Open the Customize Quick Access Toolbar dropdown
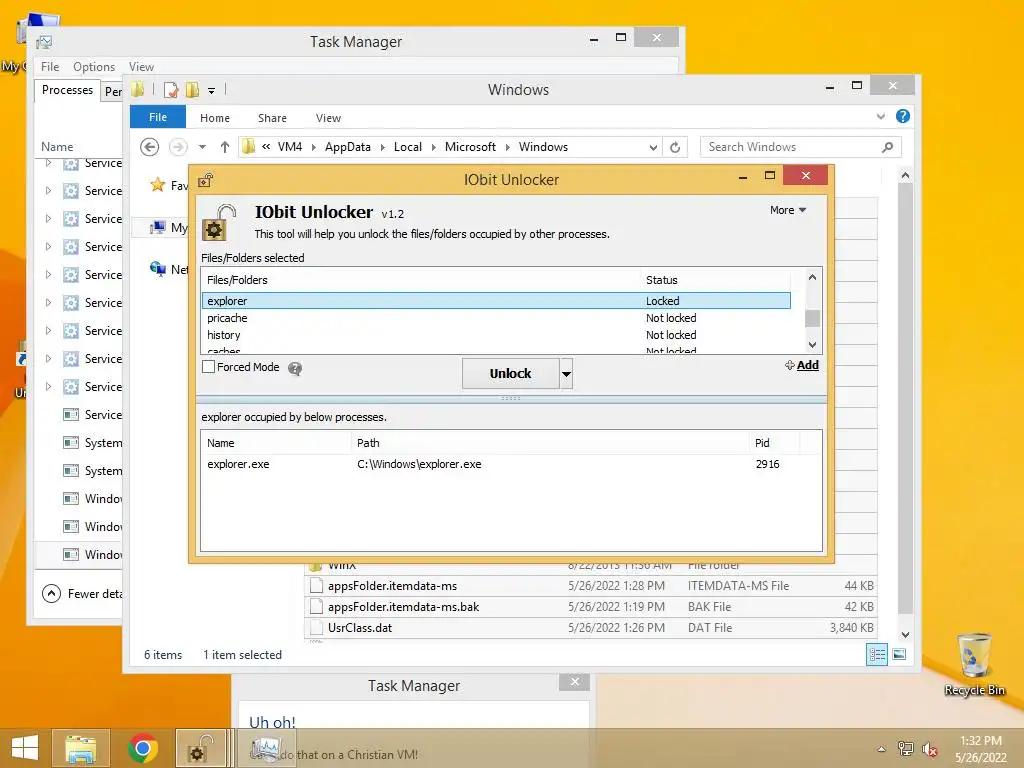Viewport: 1024px width, 768px height. (x=211, y=91)
